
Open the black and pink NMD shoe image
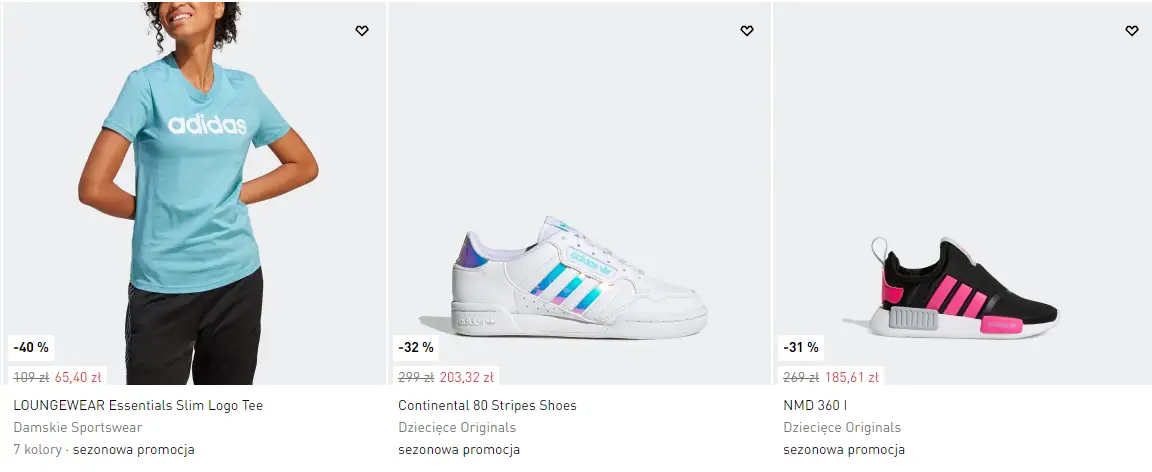(x=964, y=290)
